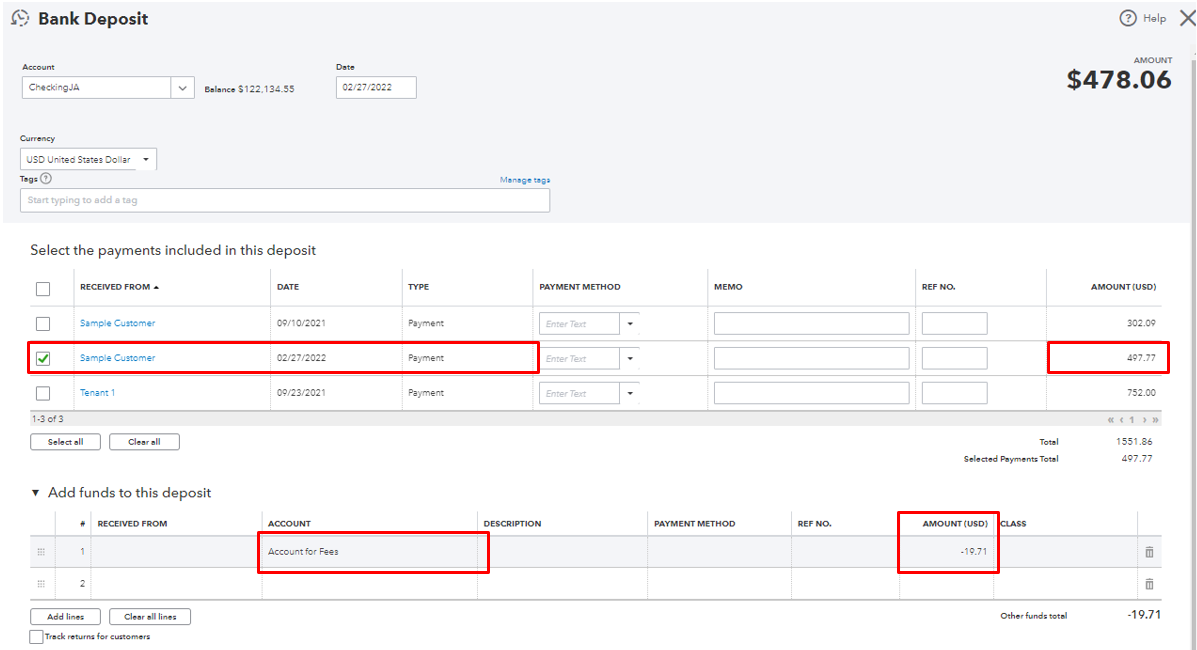The height and width of the screenshot is (650, 1197).
Task: Enable Track returns for customers
Action: pyautogui.click(x=35, y=636)
